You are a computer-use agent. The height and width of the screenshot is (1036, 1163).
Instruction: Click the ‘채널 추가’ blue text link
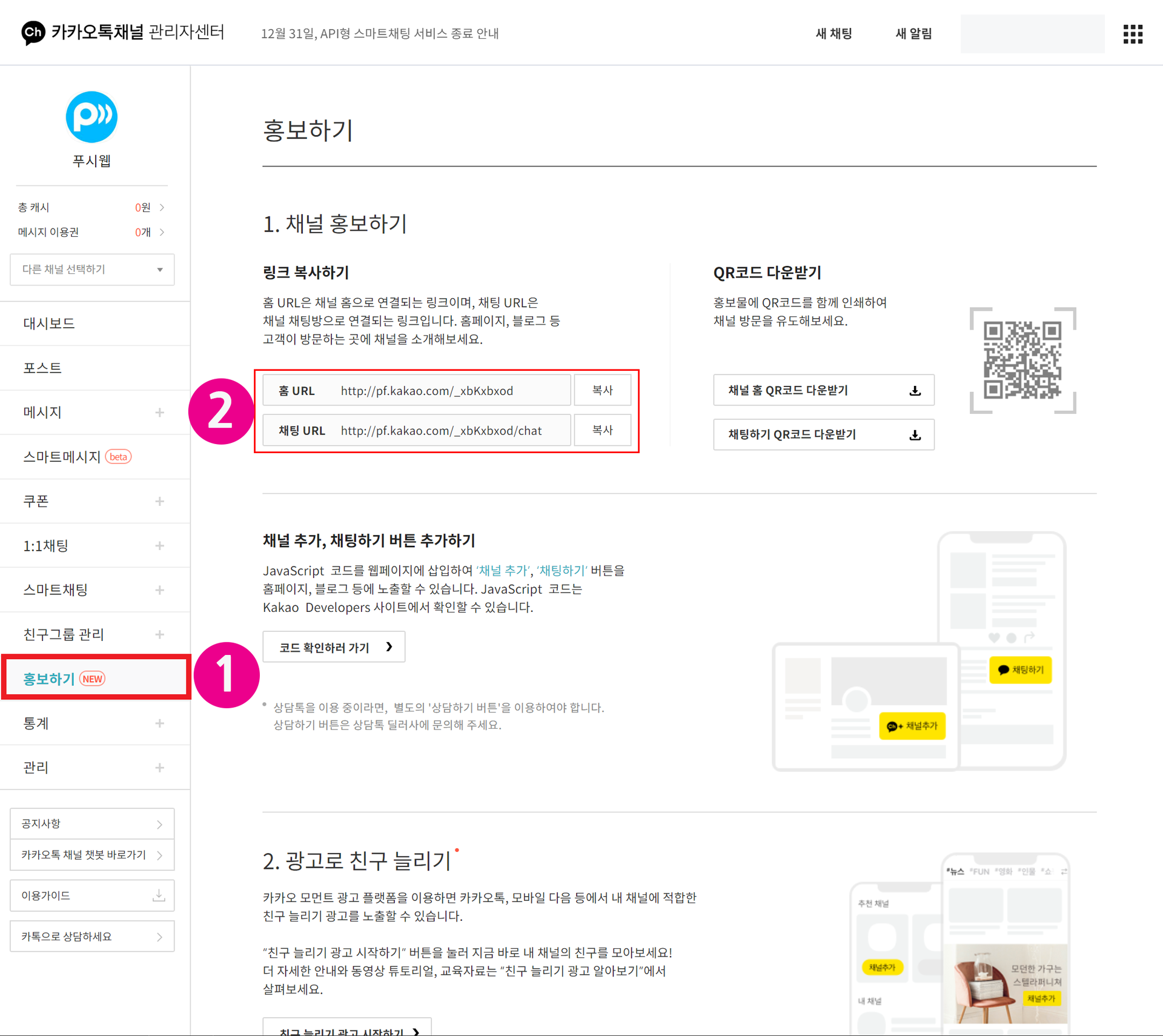point(502,570)
